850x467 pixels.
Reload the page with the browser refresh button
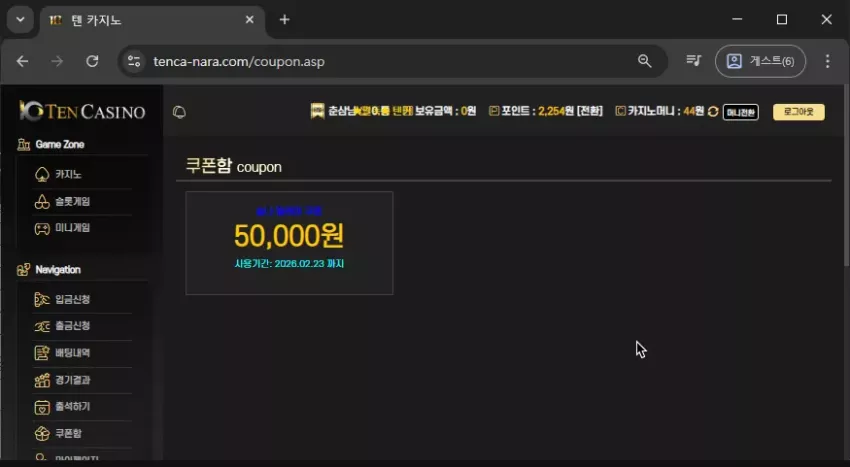click(92, 61)
